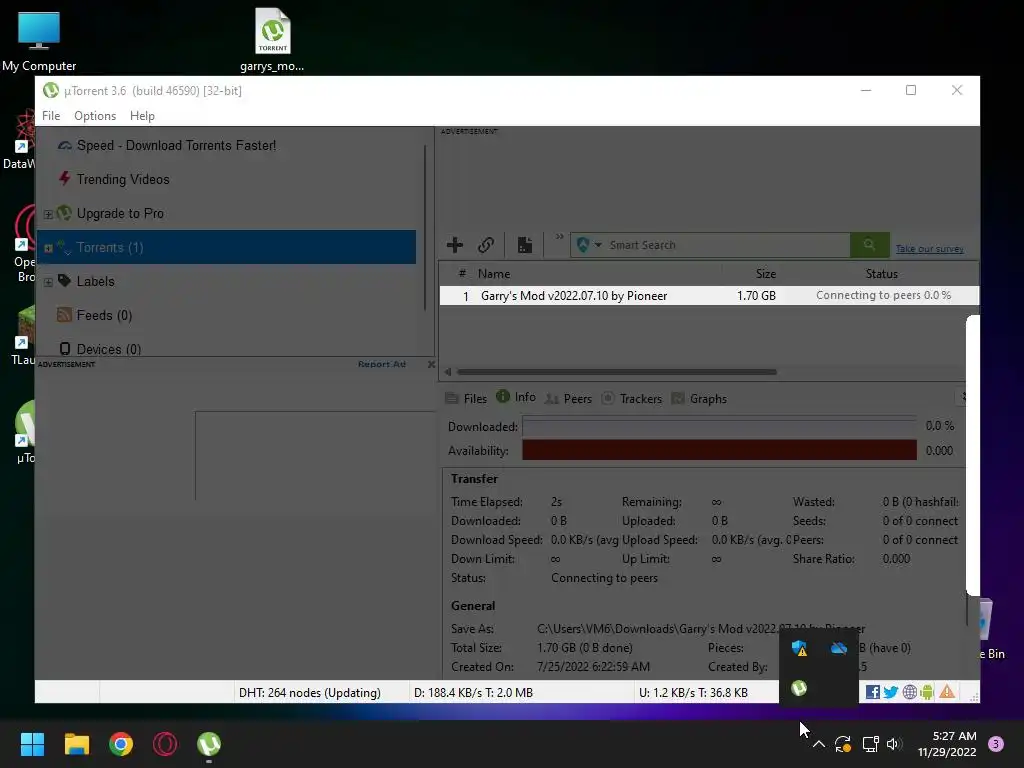Click the Facebook icon in status bar
1024x768 pixels.
(872, 692)
